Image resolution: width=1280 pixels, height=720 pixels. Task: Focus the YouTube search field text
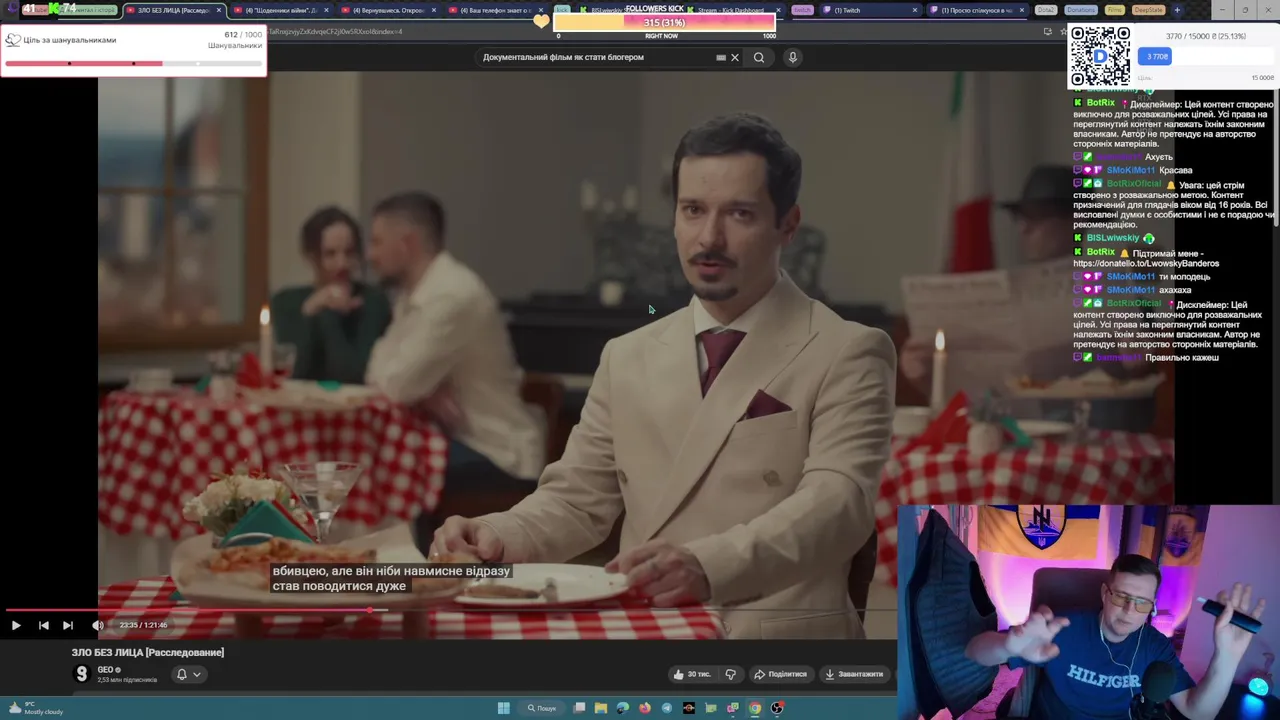point(563,57)
